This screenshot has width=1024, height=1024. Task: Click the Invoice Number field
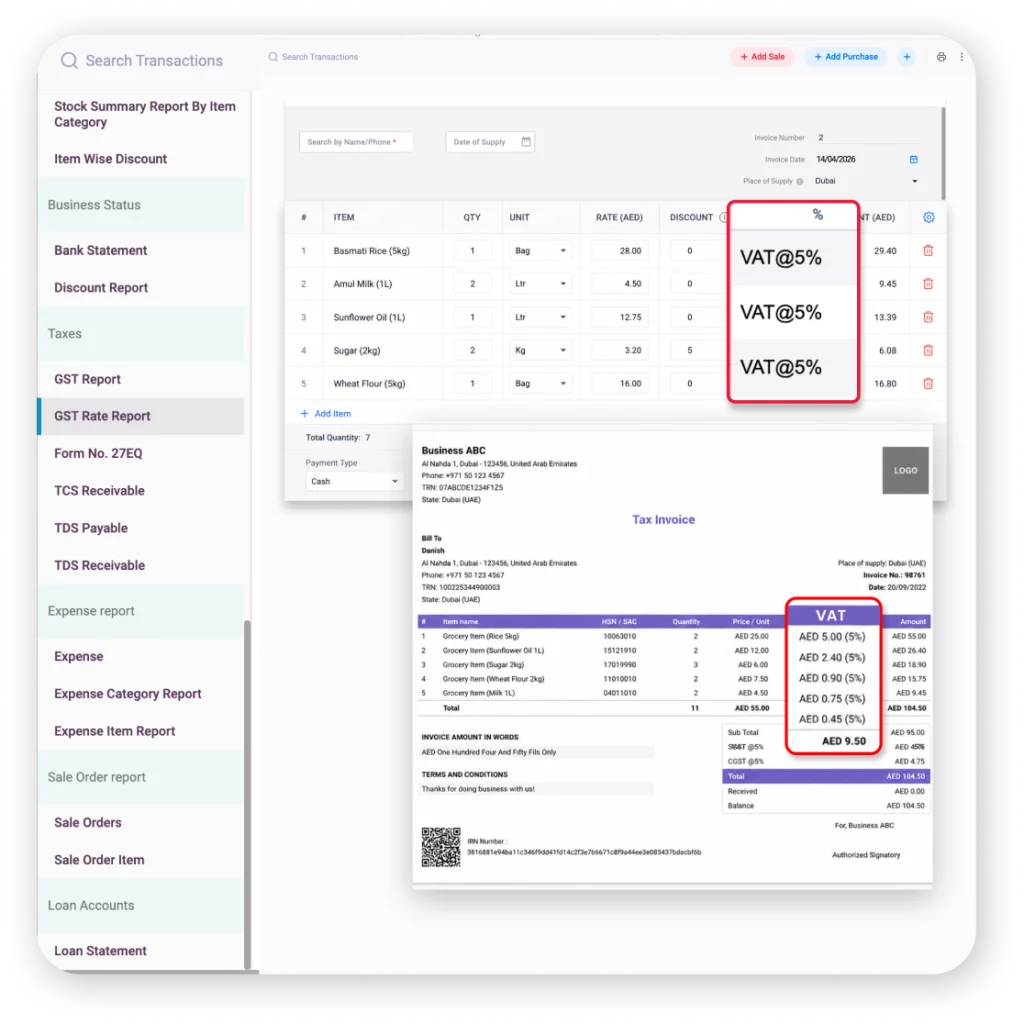[x=867, y=137]
